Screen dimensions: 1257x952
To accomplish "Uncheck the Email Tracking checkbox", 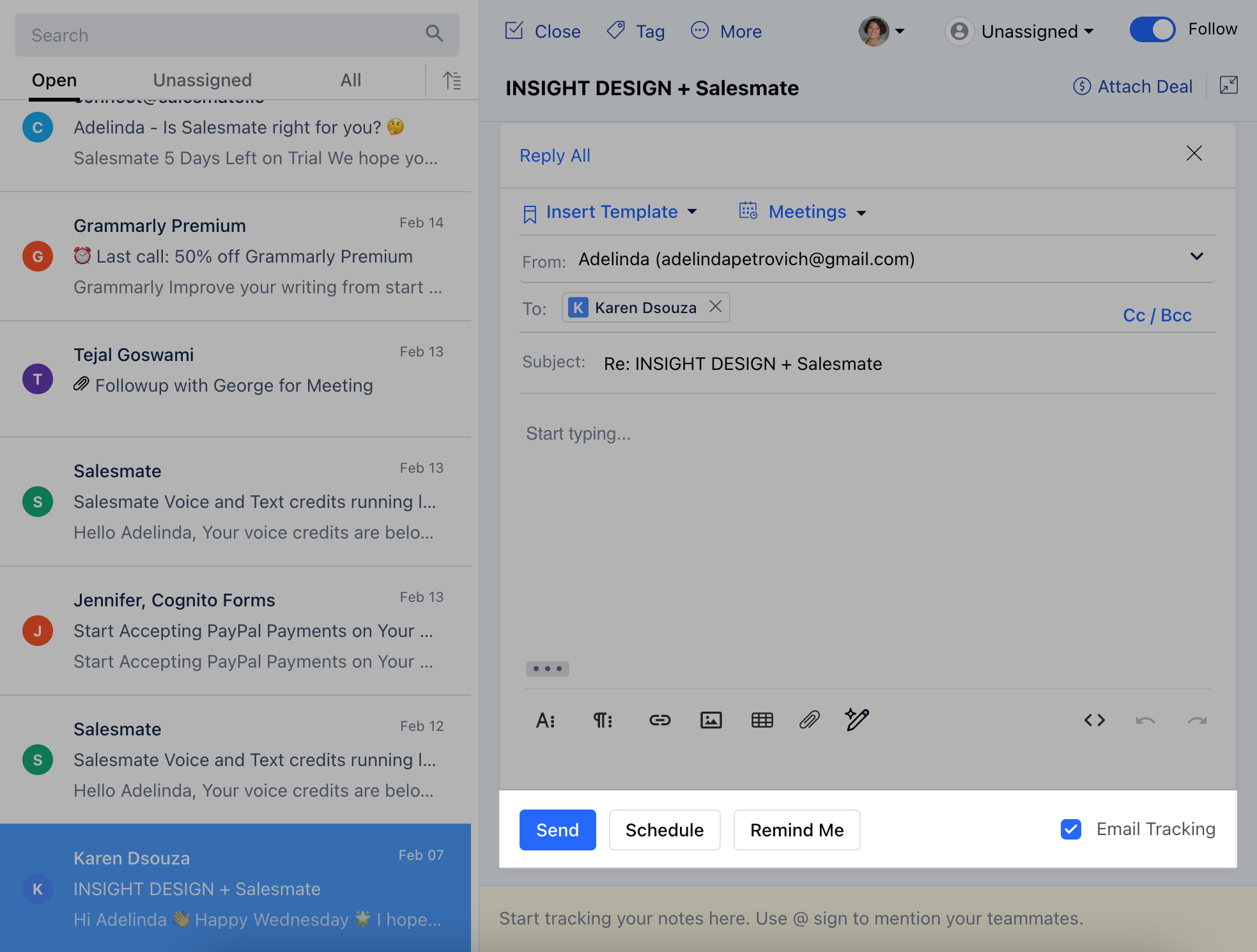I will coord(1070,829).
